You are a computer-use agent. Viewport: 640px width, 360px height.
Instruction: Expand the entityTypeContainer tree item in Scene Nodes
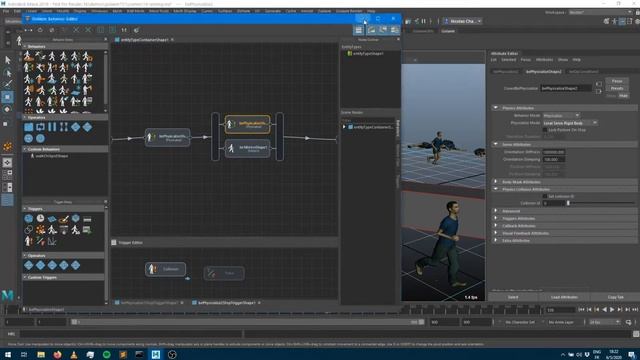[344, 127]
